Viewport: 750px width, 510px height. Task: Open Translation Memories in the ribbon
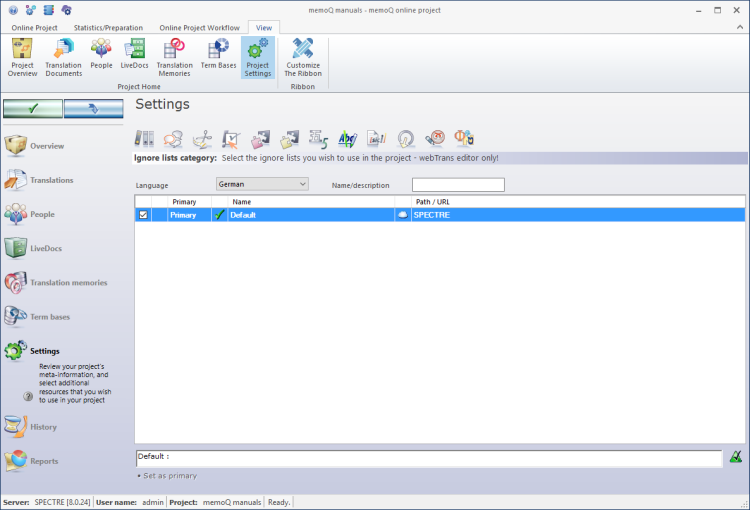click(x=174, y=56)
